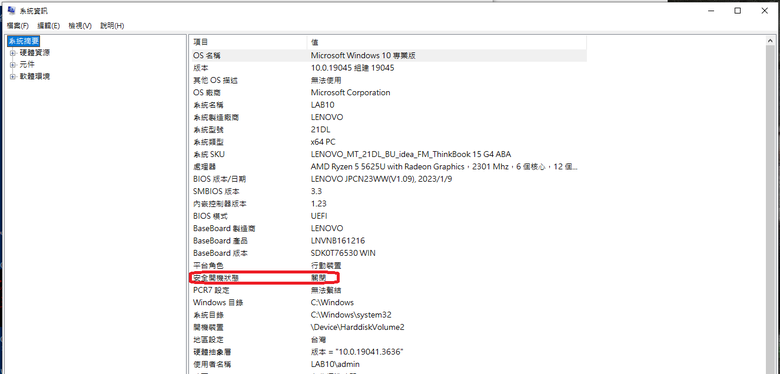780x374 pixels.
Task: Click the 項目 column header
Action: [x=249, y=42]
